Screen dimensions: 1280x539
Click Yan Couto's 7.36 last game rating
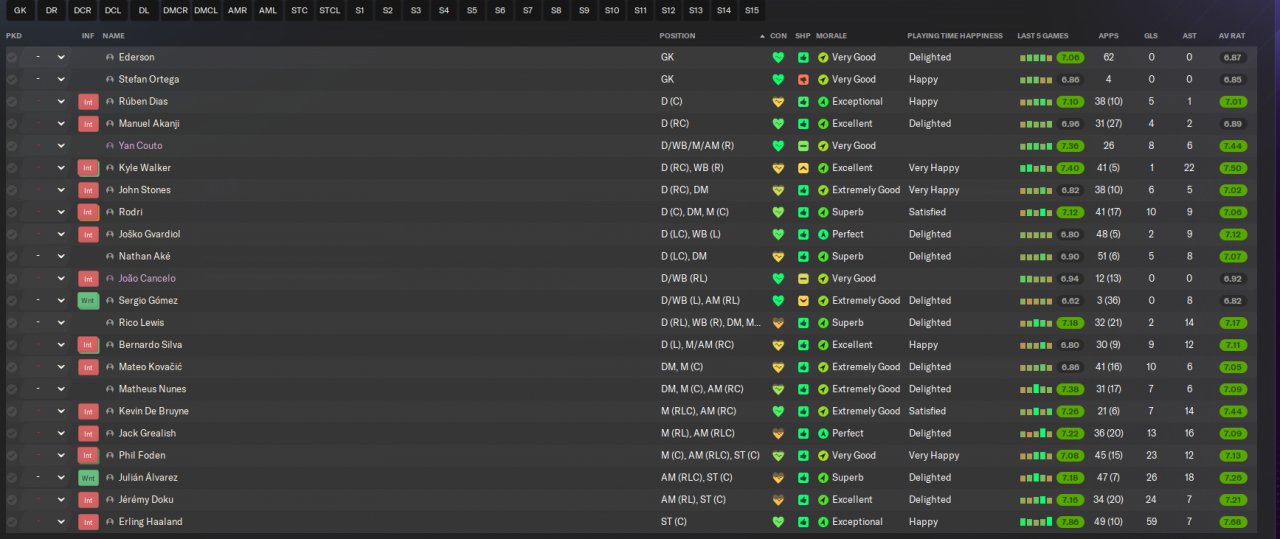tap(1070, 146)
